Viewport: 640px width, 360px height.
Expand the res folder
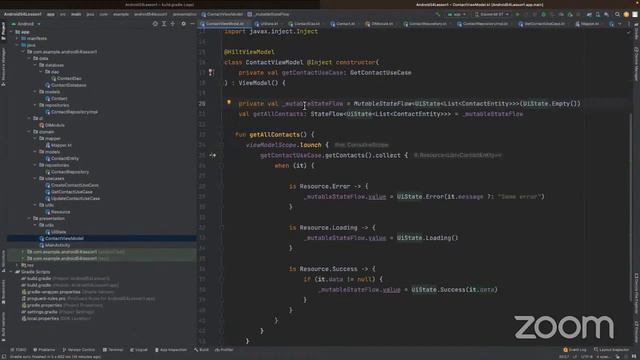(x=18, y=265)
